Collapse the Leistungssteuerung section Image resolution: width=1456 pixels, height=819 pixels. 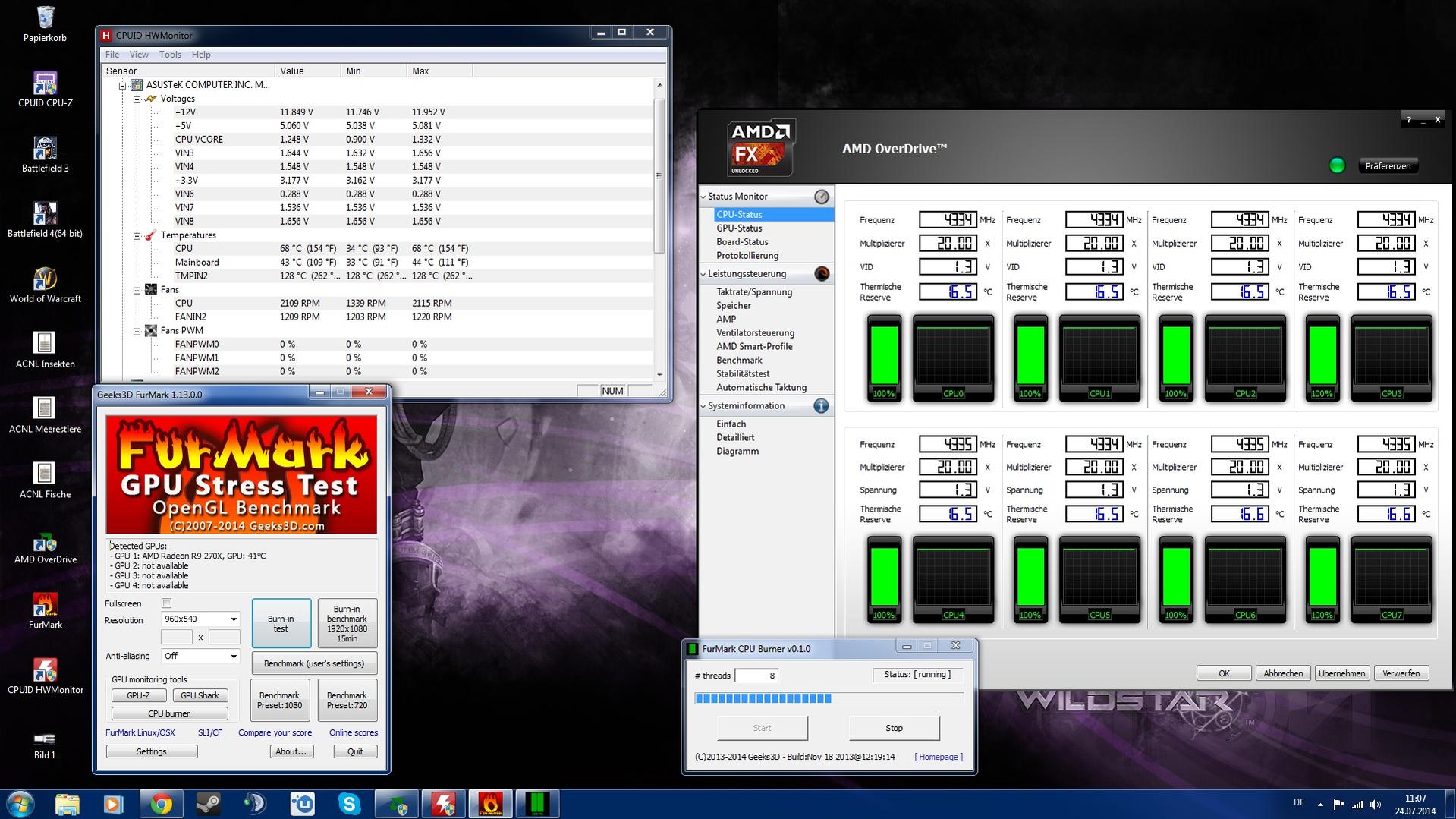[x=703, y=274]
